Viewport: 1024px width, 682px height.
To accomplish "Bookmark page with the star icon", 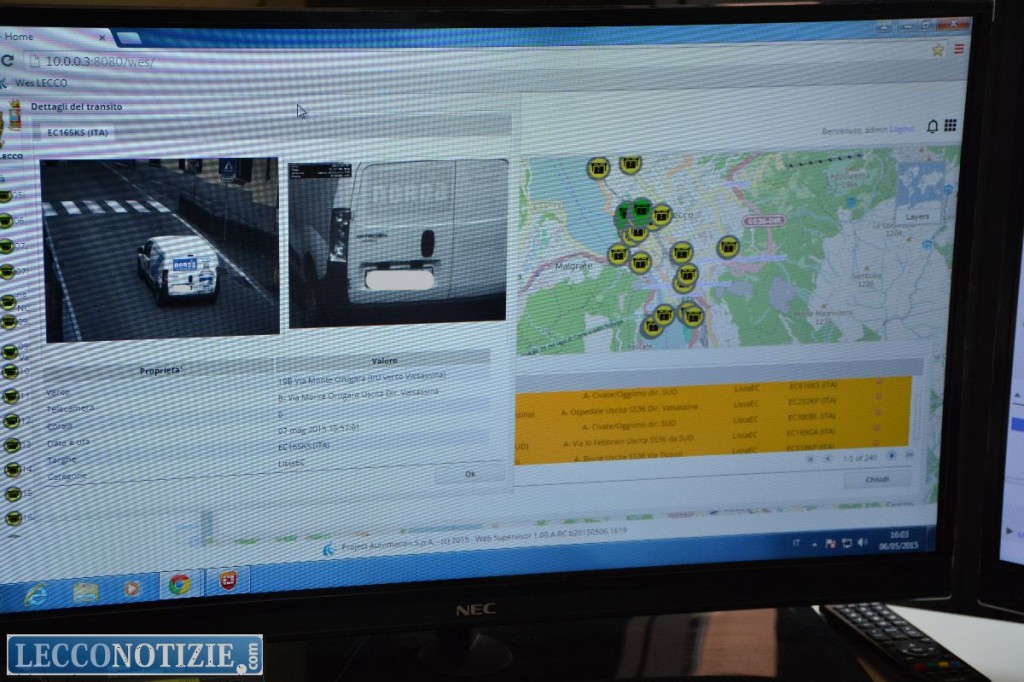I will [937, 49].
